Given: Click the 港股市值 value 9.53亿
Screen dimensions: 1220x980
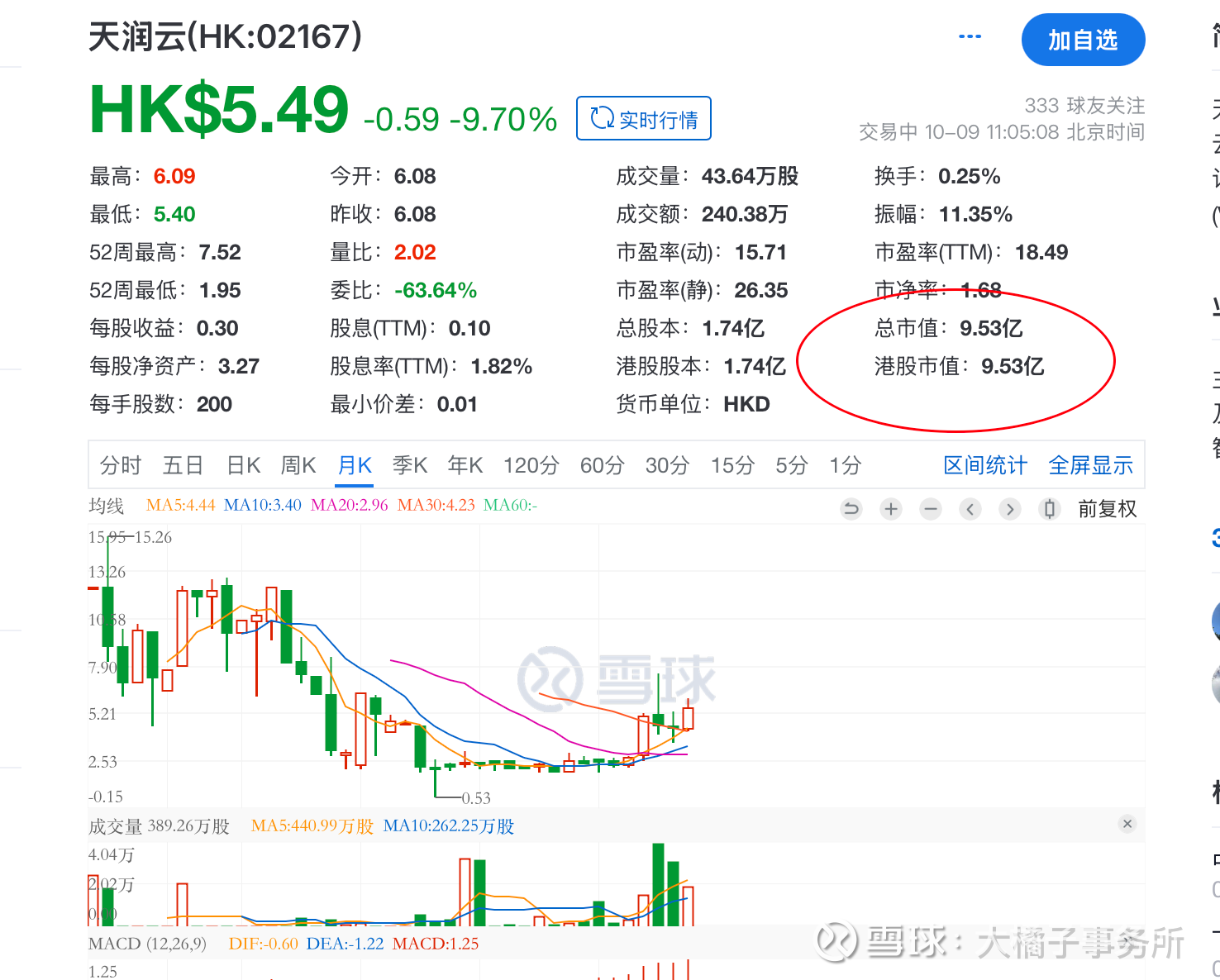Looking at the screenshot, I should point(1013,366).
